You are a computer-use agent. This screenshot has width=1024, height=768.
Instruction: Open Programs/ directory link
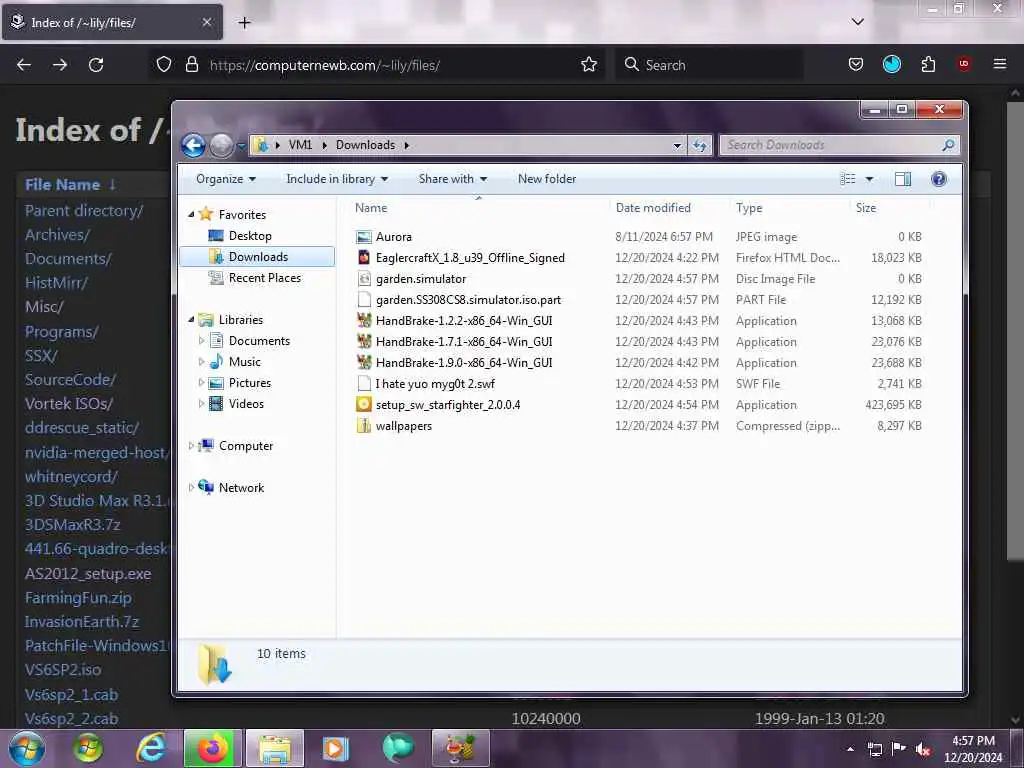tap(61, 331)
